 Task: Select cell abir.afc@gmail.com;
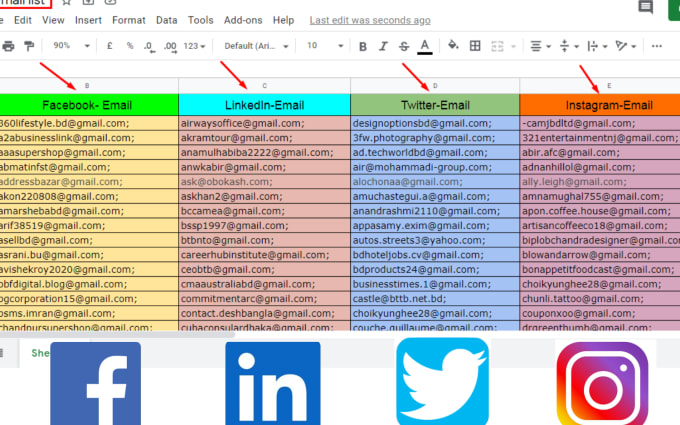click(600, 153)
